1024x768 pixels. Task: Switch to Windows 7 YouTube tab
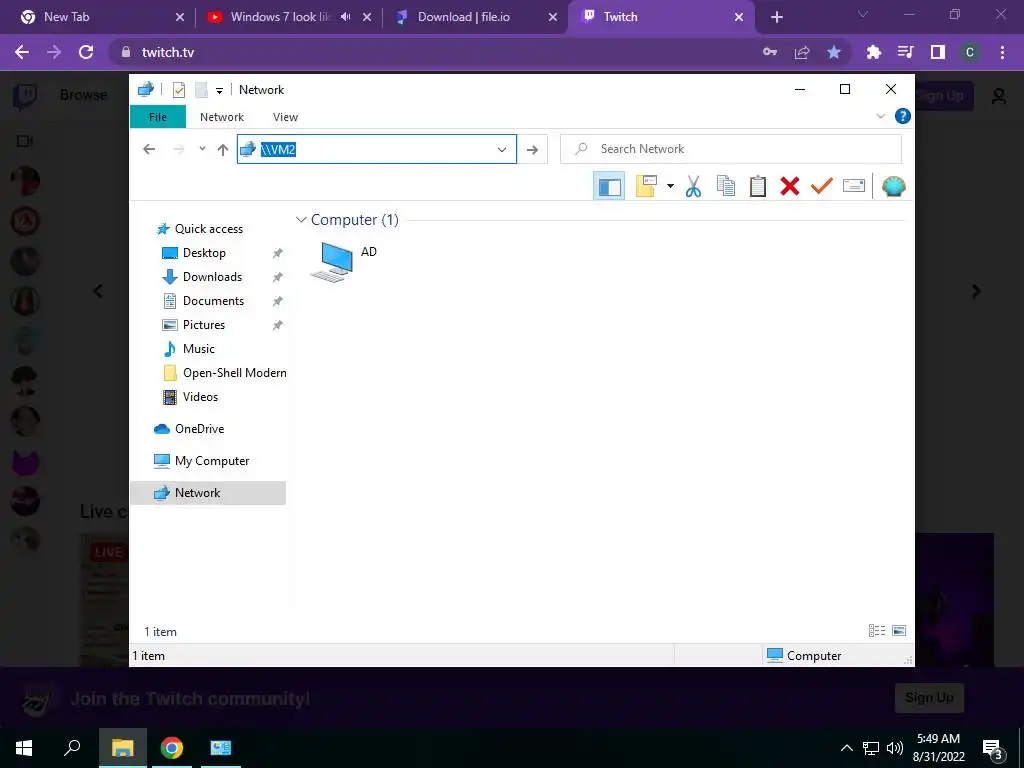(281, 17)
